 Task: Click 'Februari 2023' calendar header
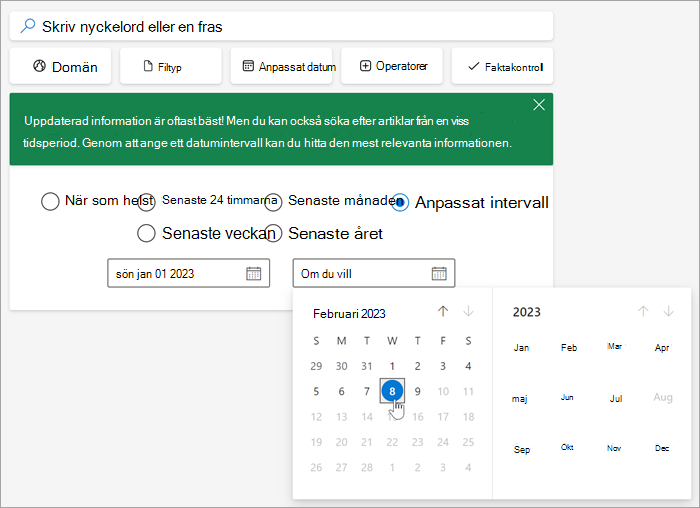349,314
